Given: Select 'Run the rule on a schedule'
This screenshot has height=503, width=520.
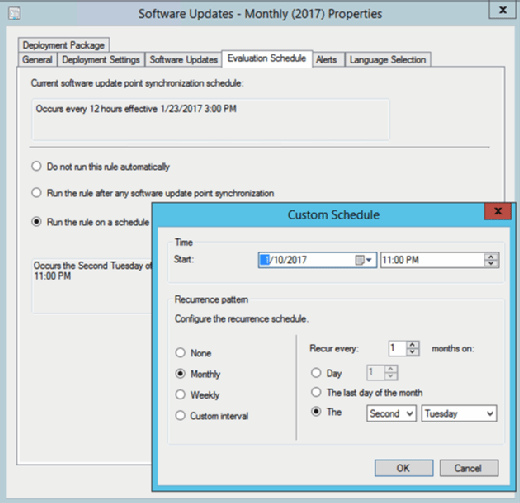Looking at the screenshot, I should coord(90,222).
